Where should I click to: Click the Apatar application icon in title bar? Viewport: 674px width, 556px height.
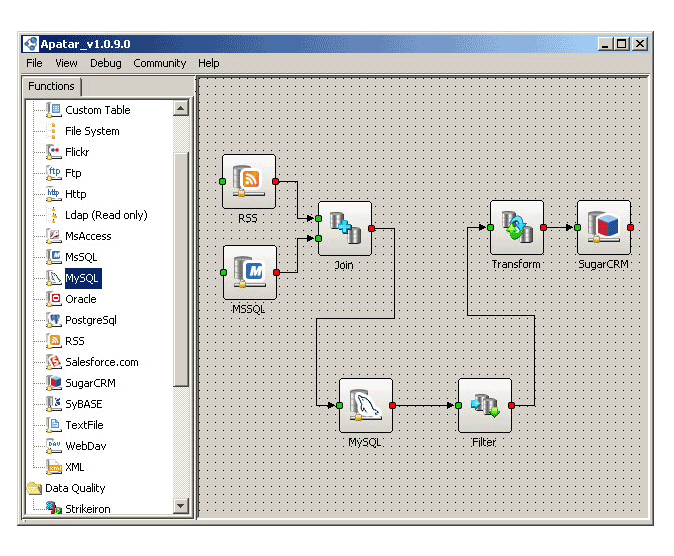31,44
